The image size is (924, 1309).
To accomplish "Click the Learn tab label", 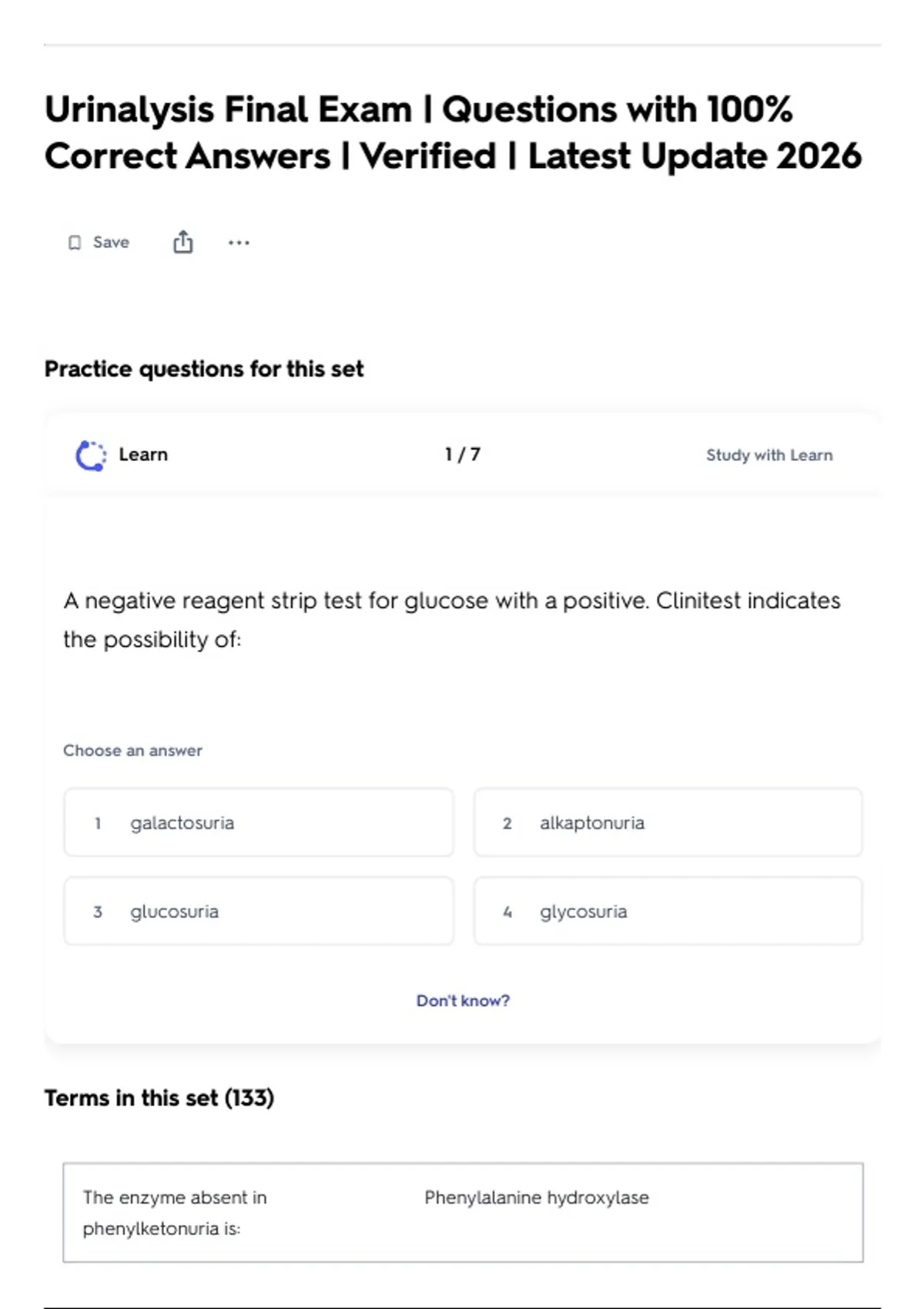I will pos(143,454).
